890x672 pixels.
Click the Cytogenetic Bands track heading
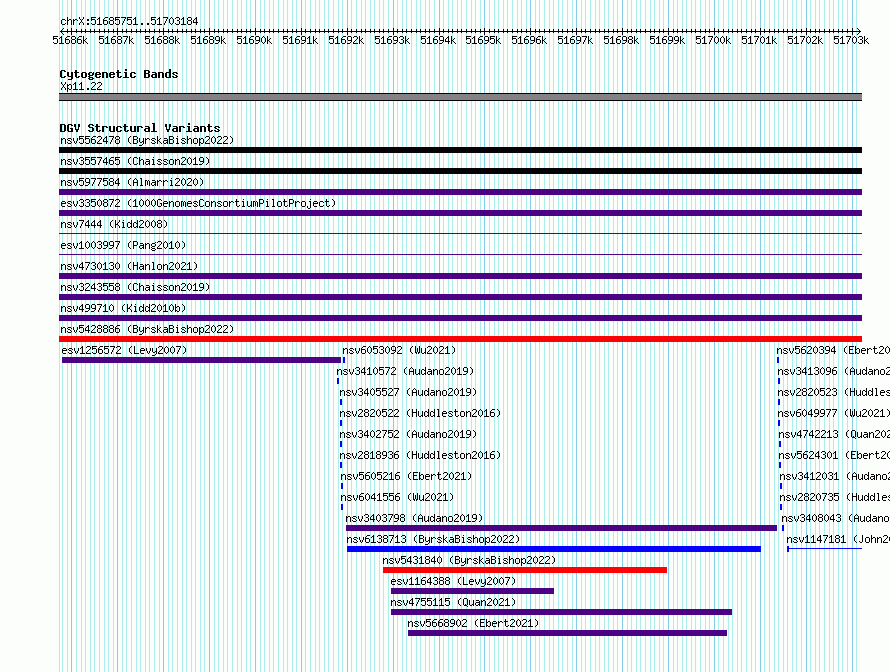pyautogui.click(x=119, y=74)
